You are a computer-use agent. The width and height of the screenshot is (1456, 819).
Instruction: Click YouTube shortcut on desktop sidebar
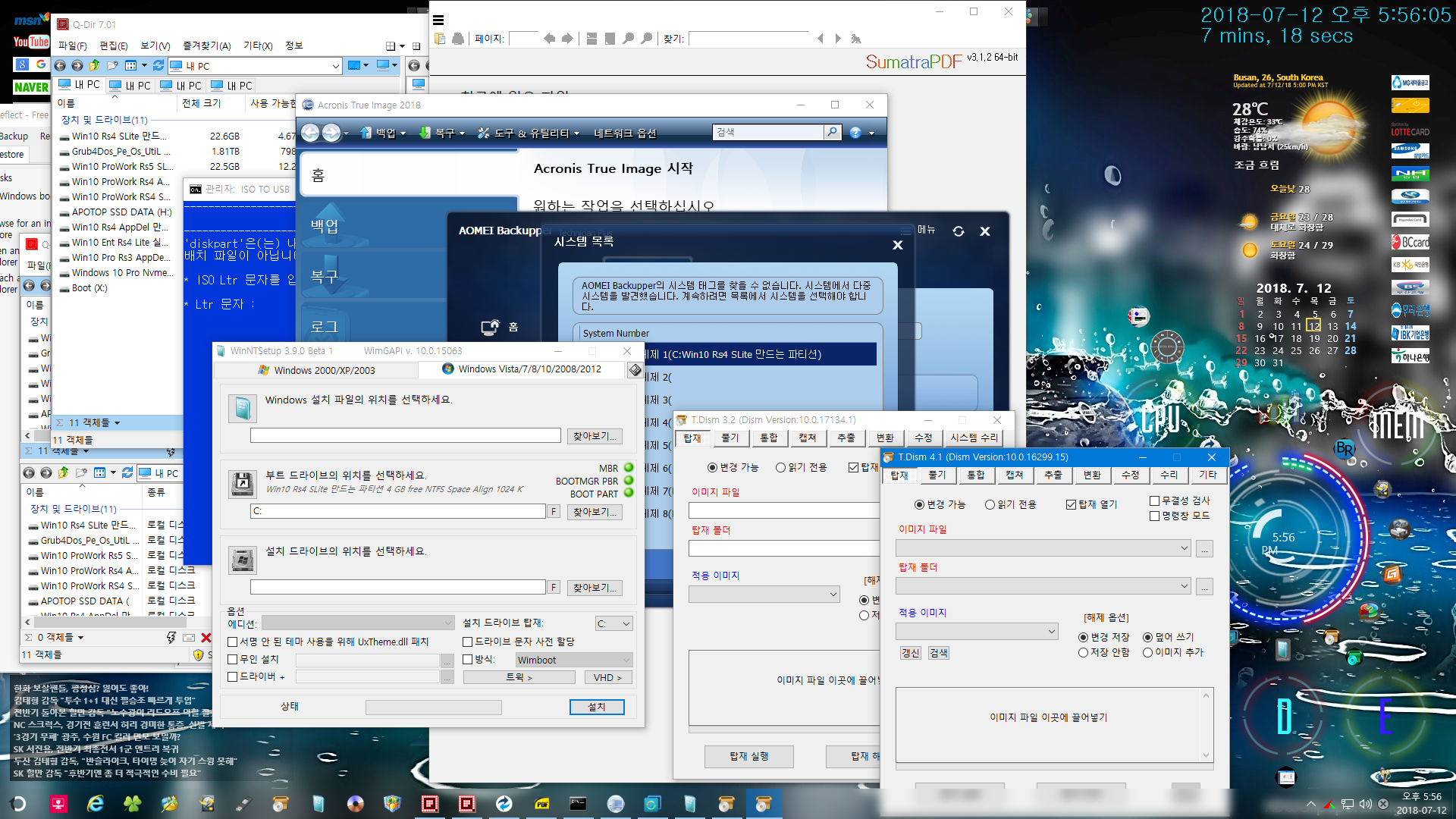[x=31, y=42]
